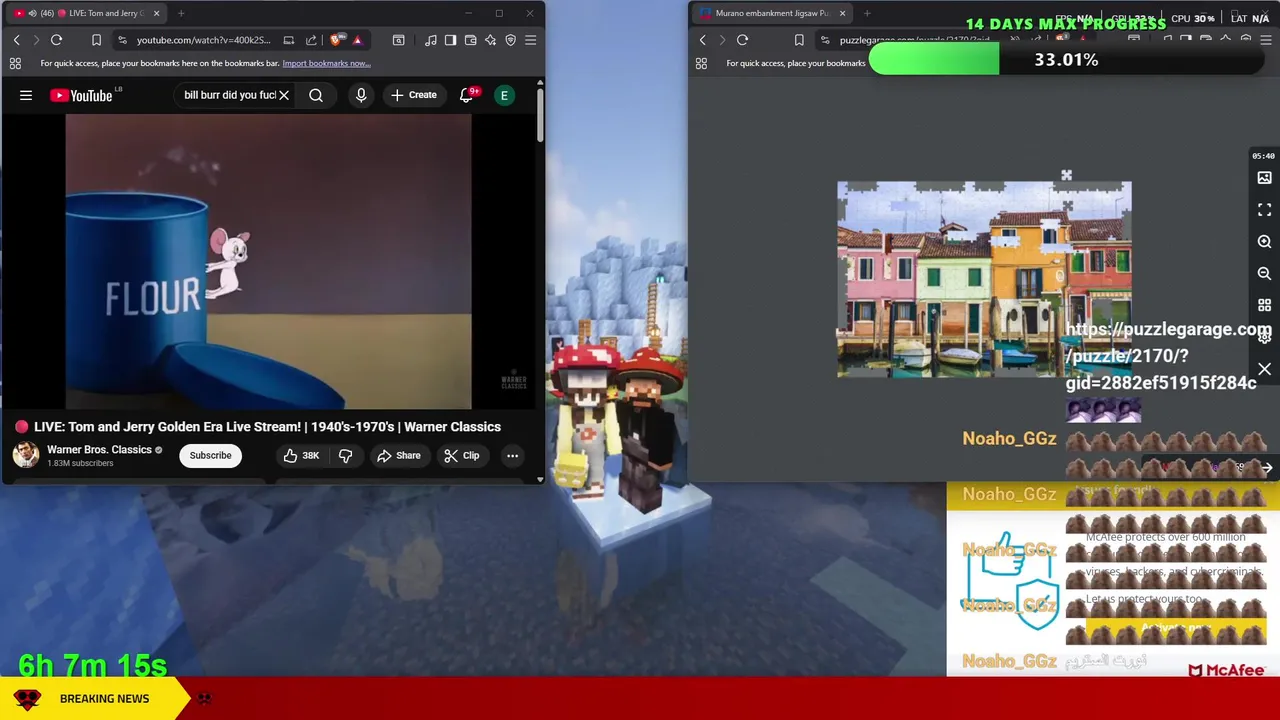The width and height of the screenshot is (1280, 720).
Task: Go back in the YouTube browser window
Action: 16,40
